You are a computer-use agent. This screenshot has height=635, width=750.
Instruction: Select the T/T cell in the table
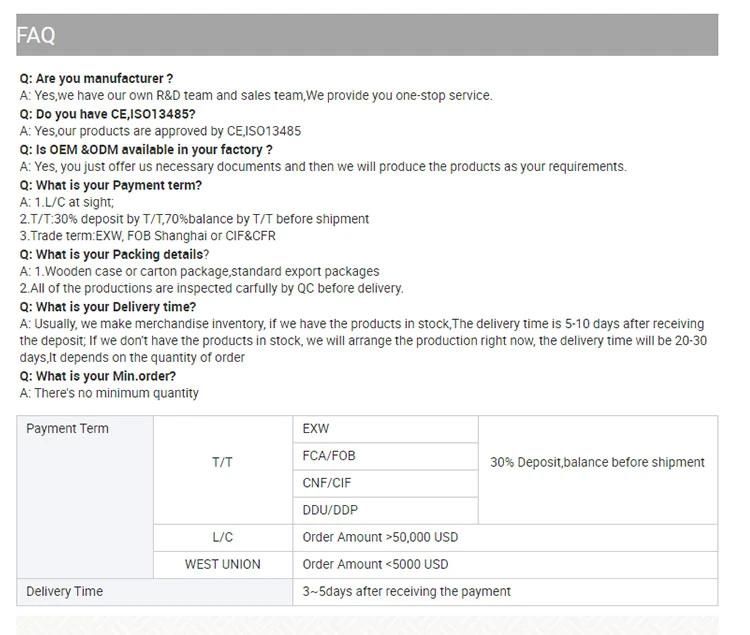pos(223,470)
